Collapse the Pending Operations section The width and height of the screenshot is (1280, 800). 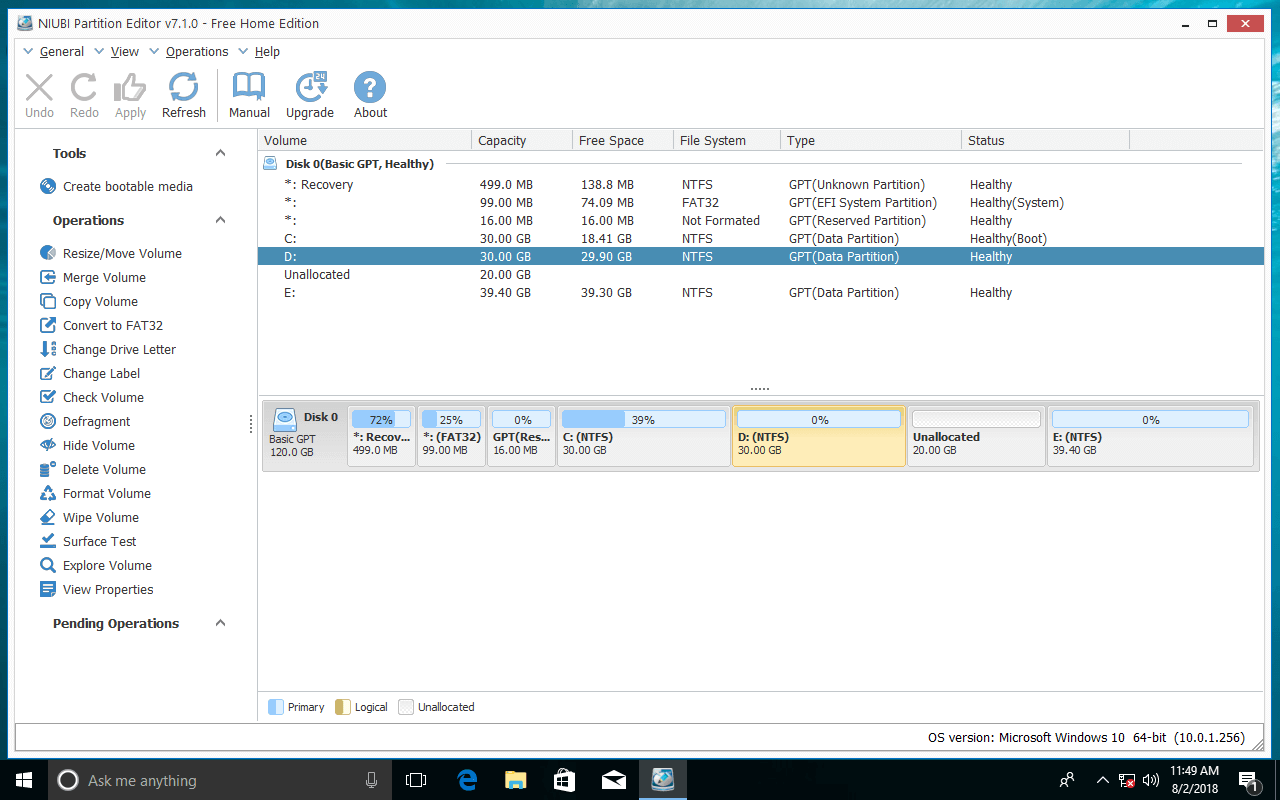(221, 623)
